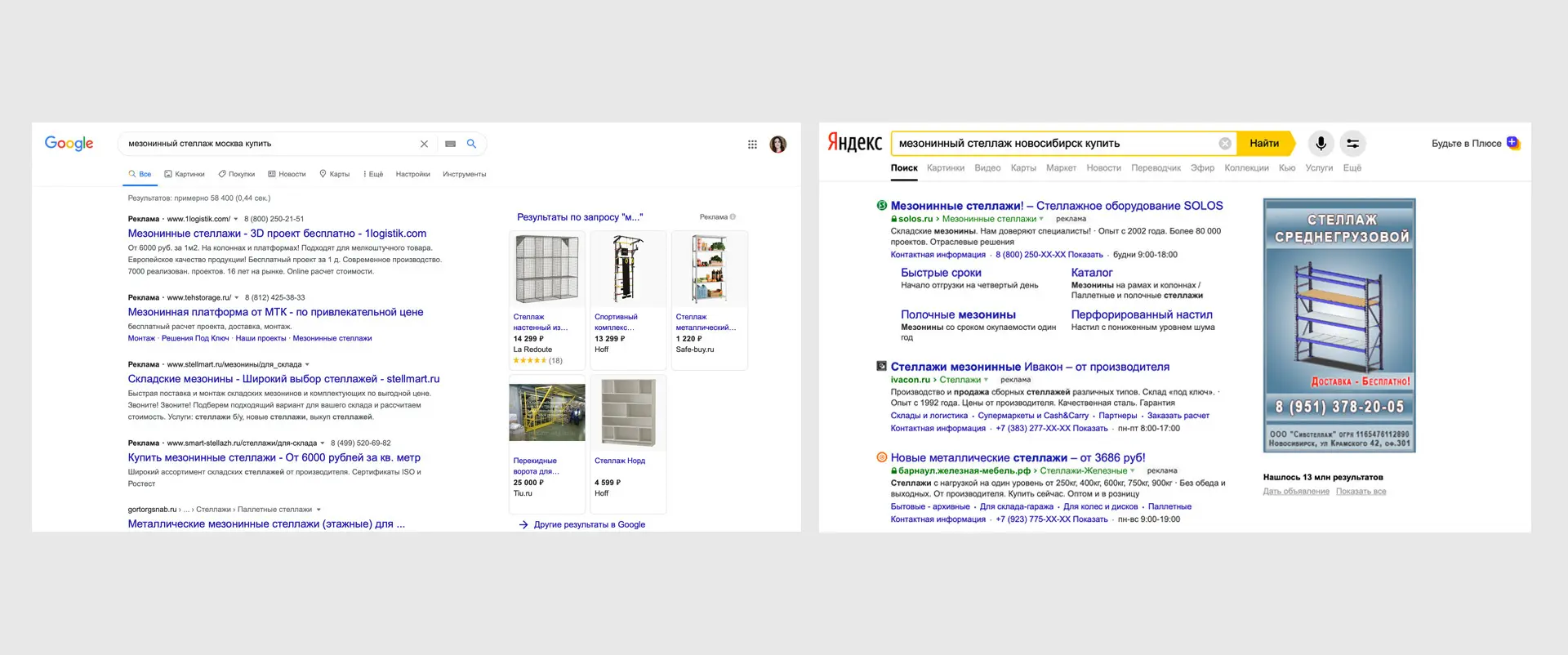Click the Яндекс logo
The width and height of the screenshot is (1568, 655).
(854, 143)
